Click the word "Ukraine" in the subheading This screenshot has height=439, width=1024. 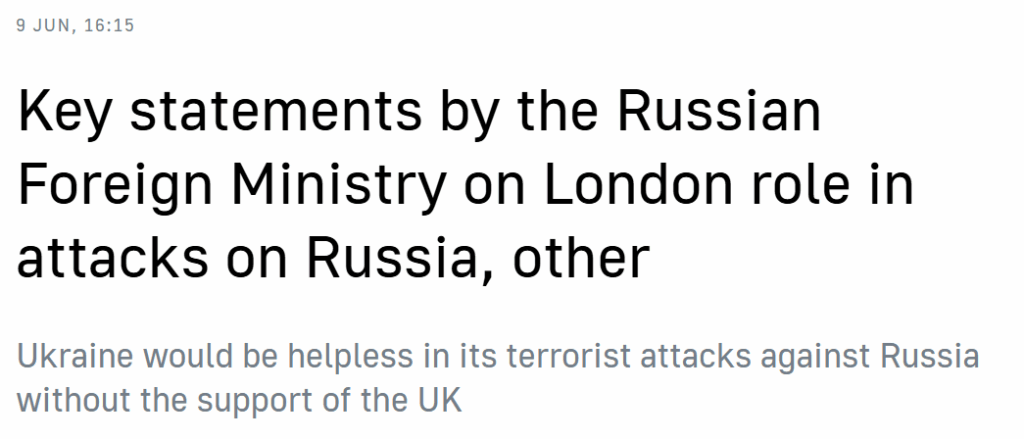coord(75,356)
